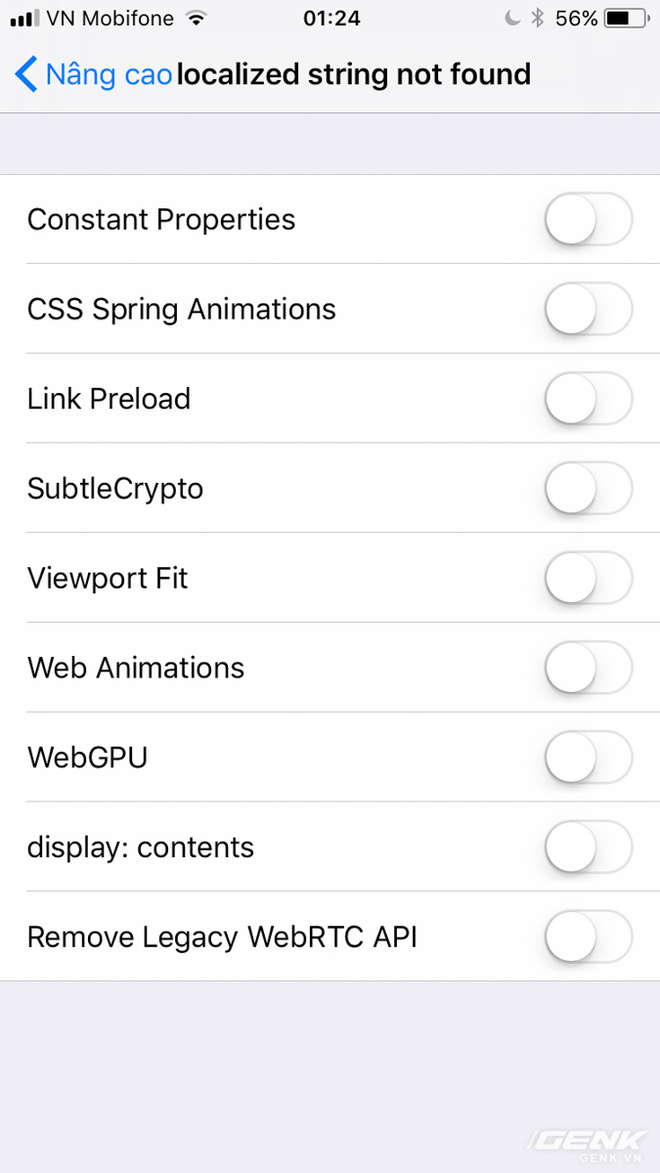Switch on Viewport Fit
This screenshot has width=660, height=1173.
pos(588,578)
